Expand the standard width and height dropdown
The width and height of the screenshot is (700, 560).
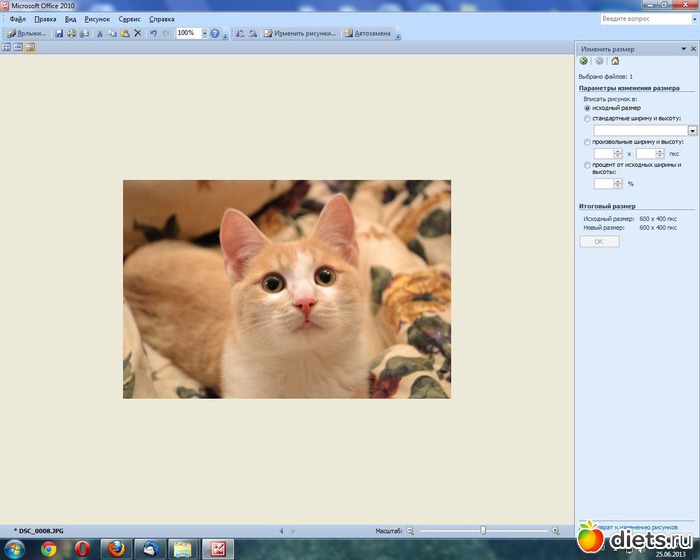coord(692,130)
